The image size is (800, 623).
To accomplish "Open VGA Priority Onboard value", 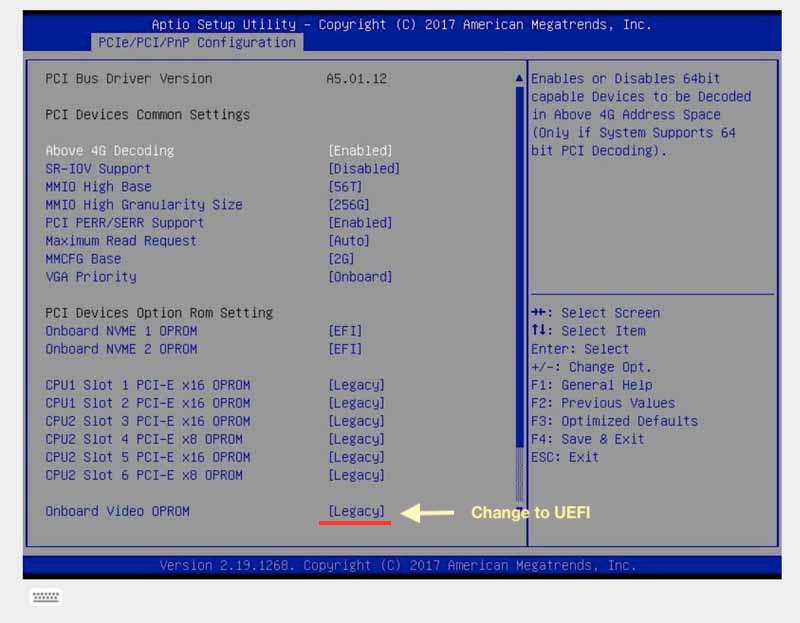I will coord(360,277).
